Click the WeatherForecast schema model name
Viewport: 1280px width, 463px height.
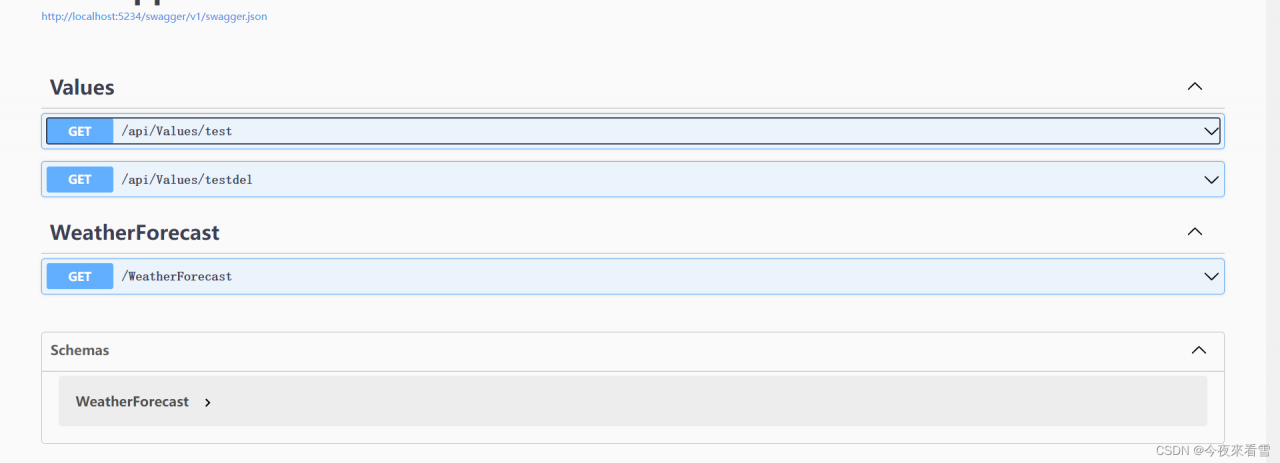click(x=132, y=402)
